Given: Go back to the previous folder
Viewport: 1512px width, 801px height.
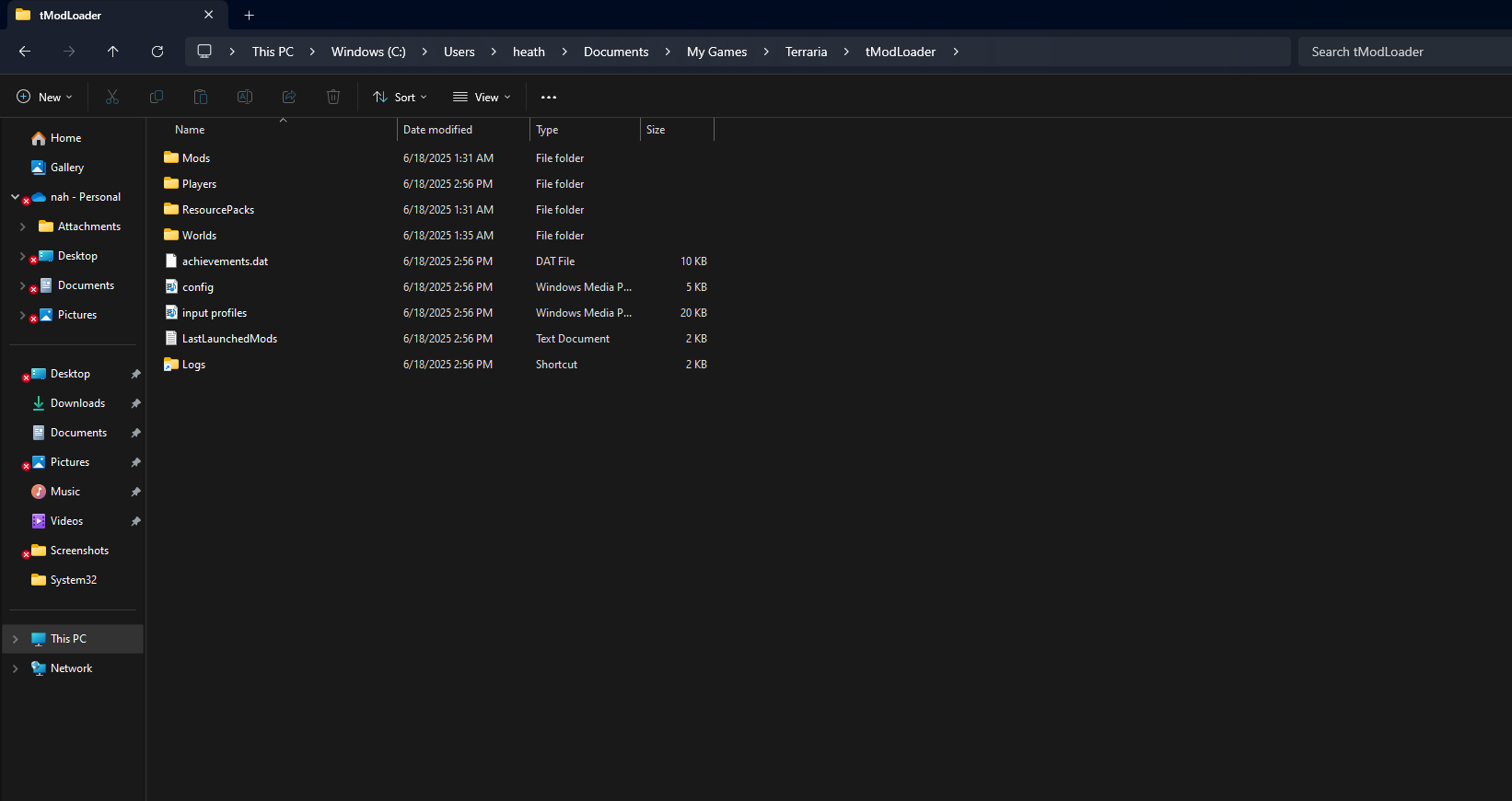Looking at the screenshot, I should [25, 52].
